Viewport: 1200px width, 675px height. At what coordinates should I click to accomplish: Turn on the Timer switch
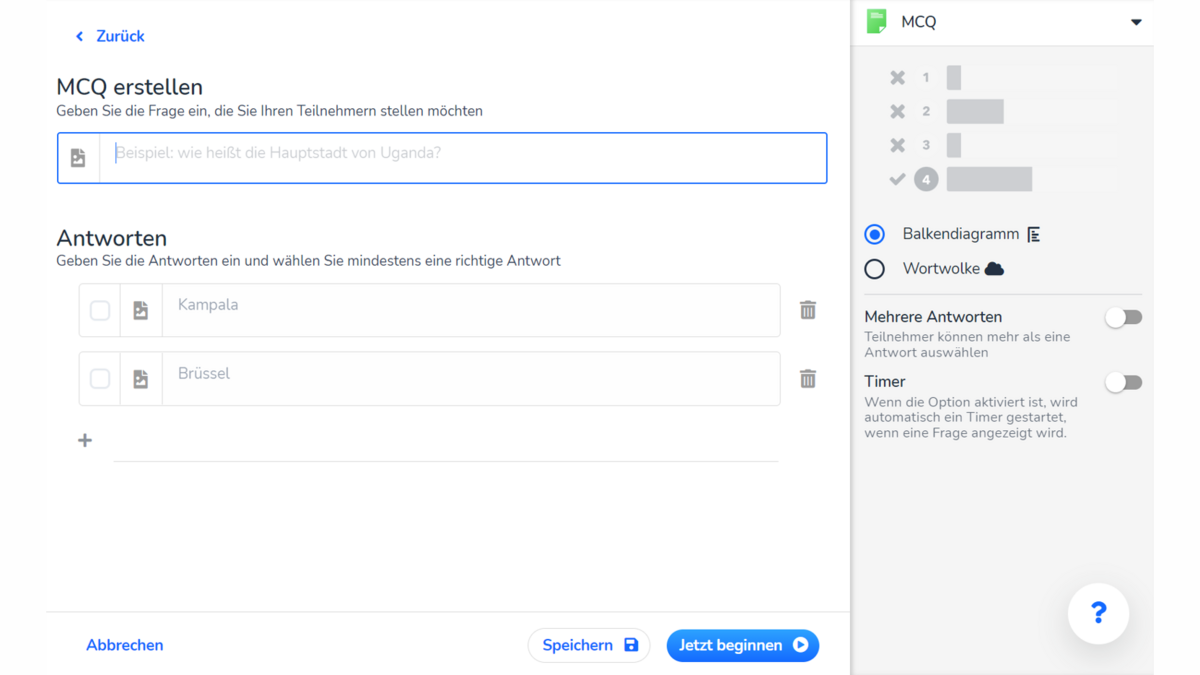(x=1123, y=383)
